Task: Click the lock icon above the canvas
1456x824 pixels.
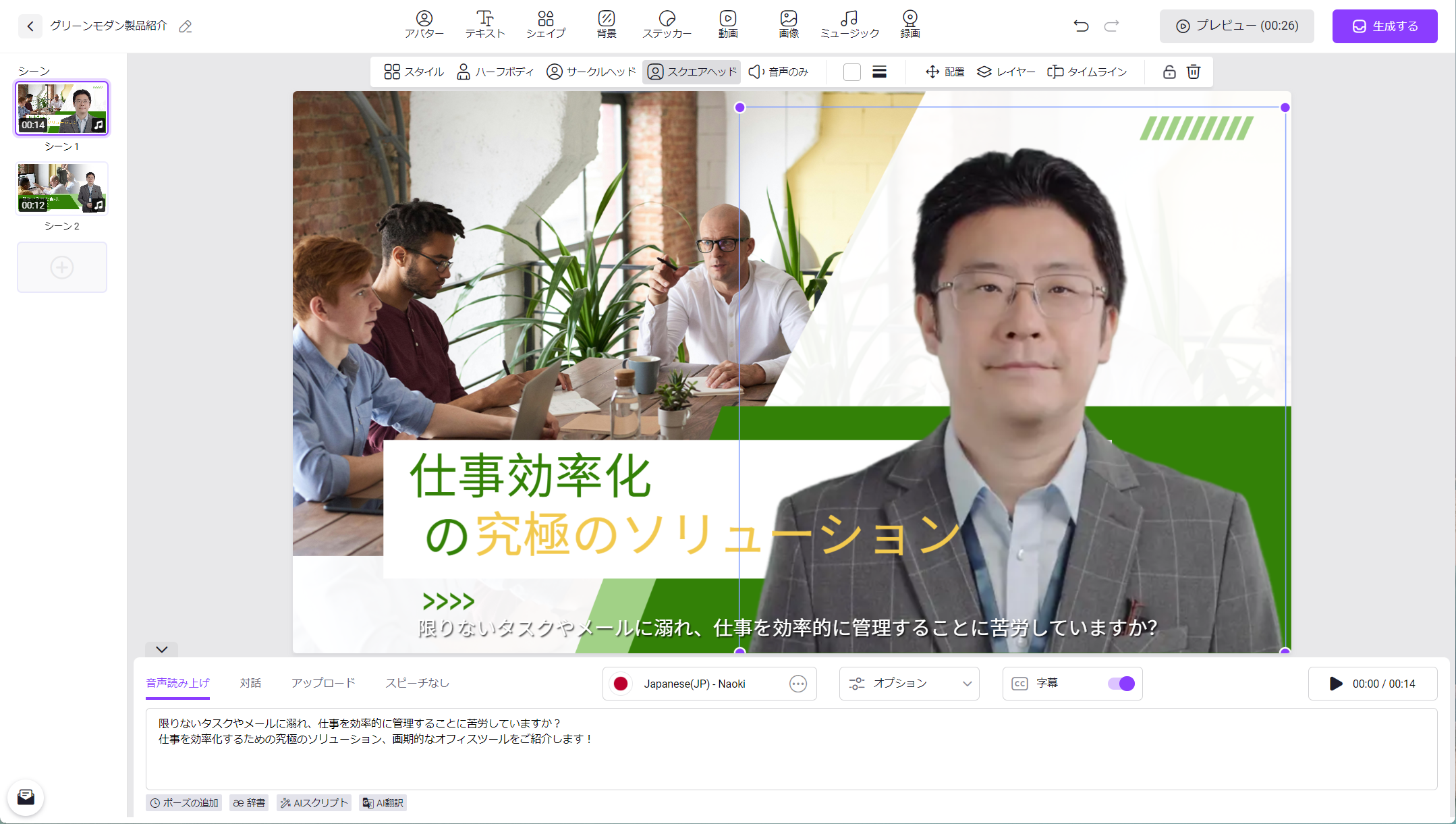Action: coord(1169,72)
